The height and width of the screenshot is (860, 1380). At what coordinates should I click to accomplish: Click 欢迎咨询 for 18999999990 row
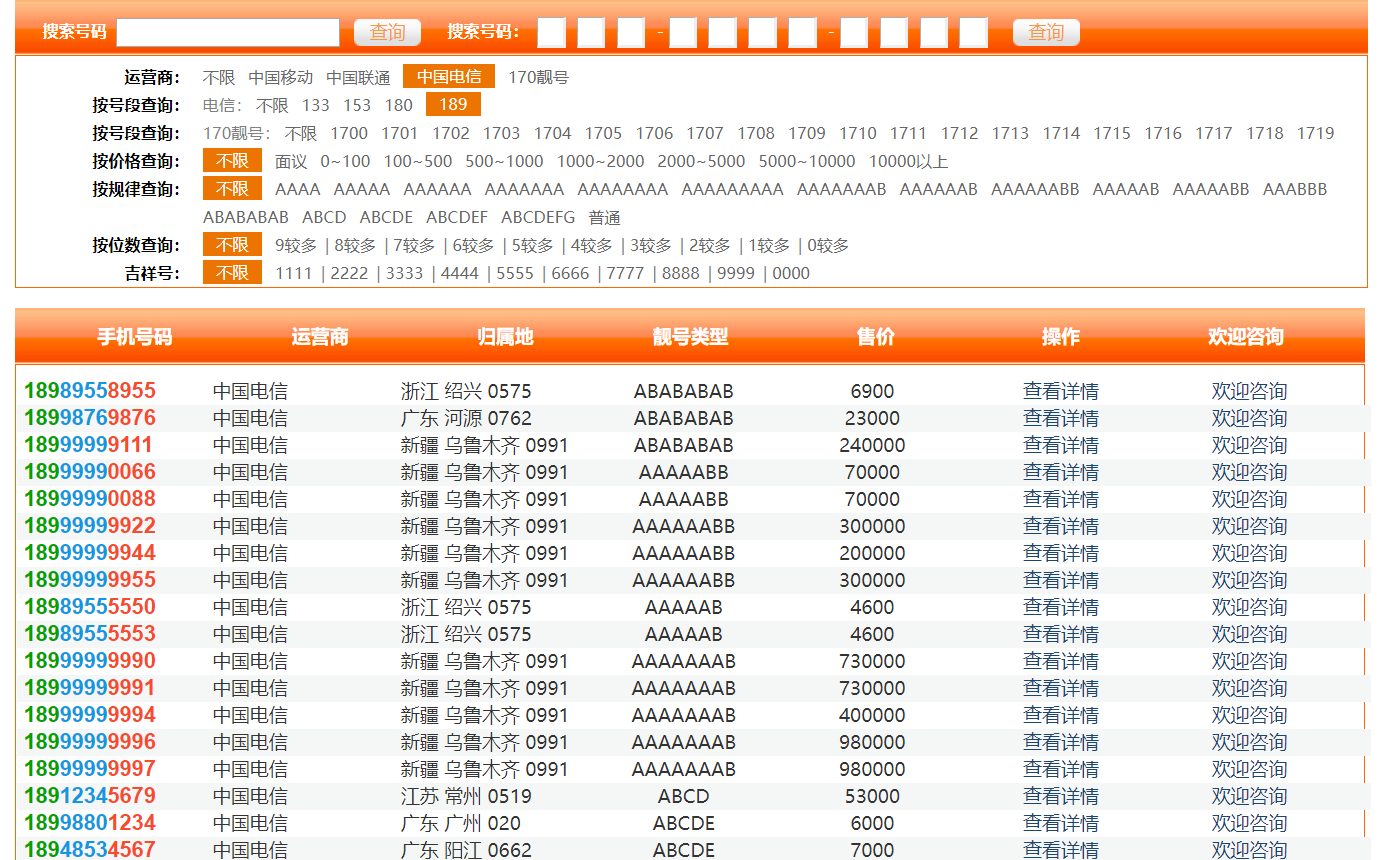[x=1249, y=661]
